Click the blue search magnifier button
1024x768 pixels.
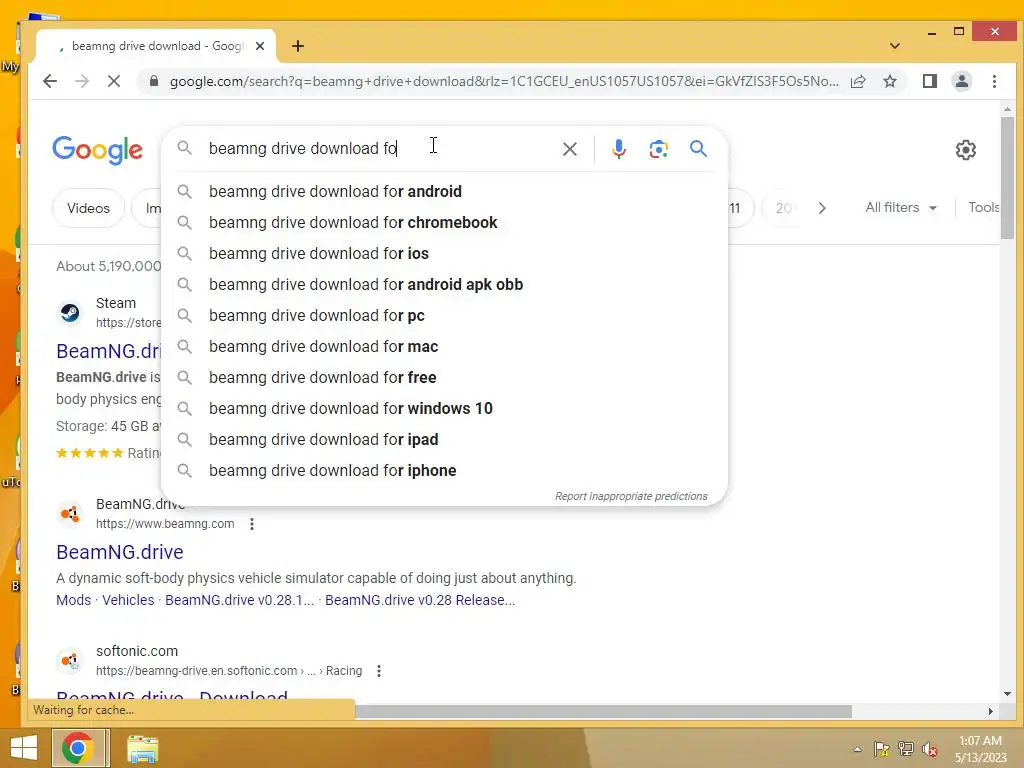698,149
